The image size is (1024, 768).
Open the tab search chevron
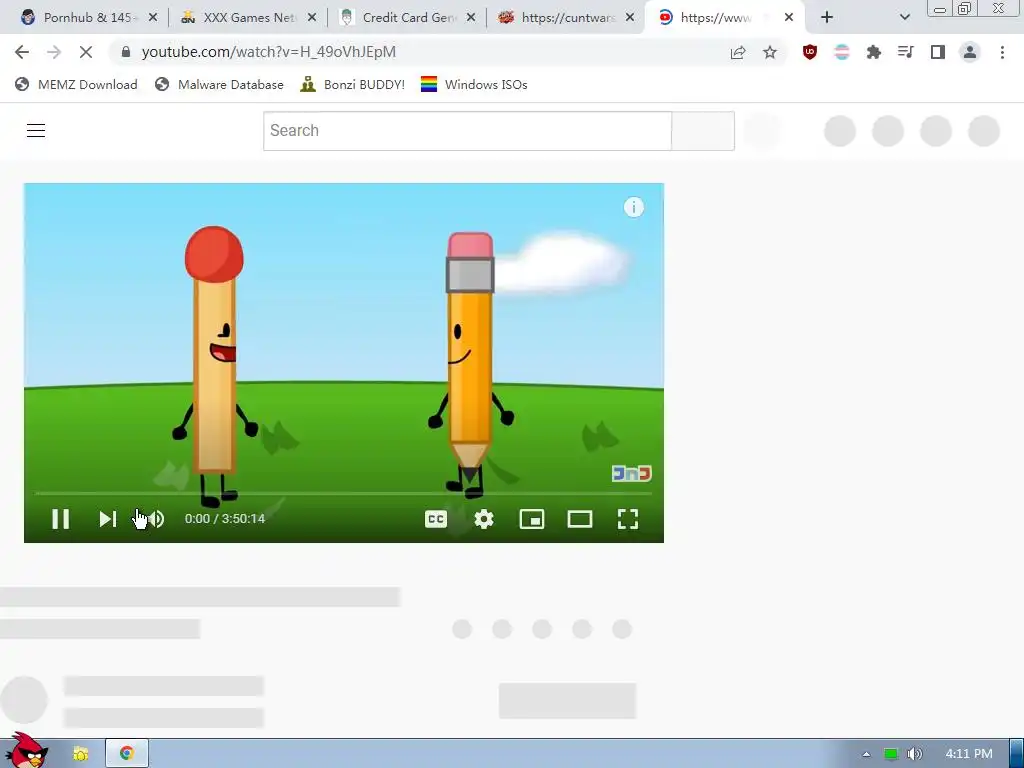click(904, 18)
